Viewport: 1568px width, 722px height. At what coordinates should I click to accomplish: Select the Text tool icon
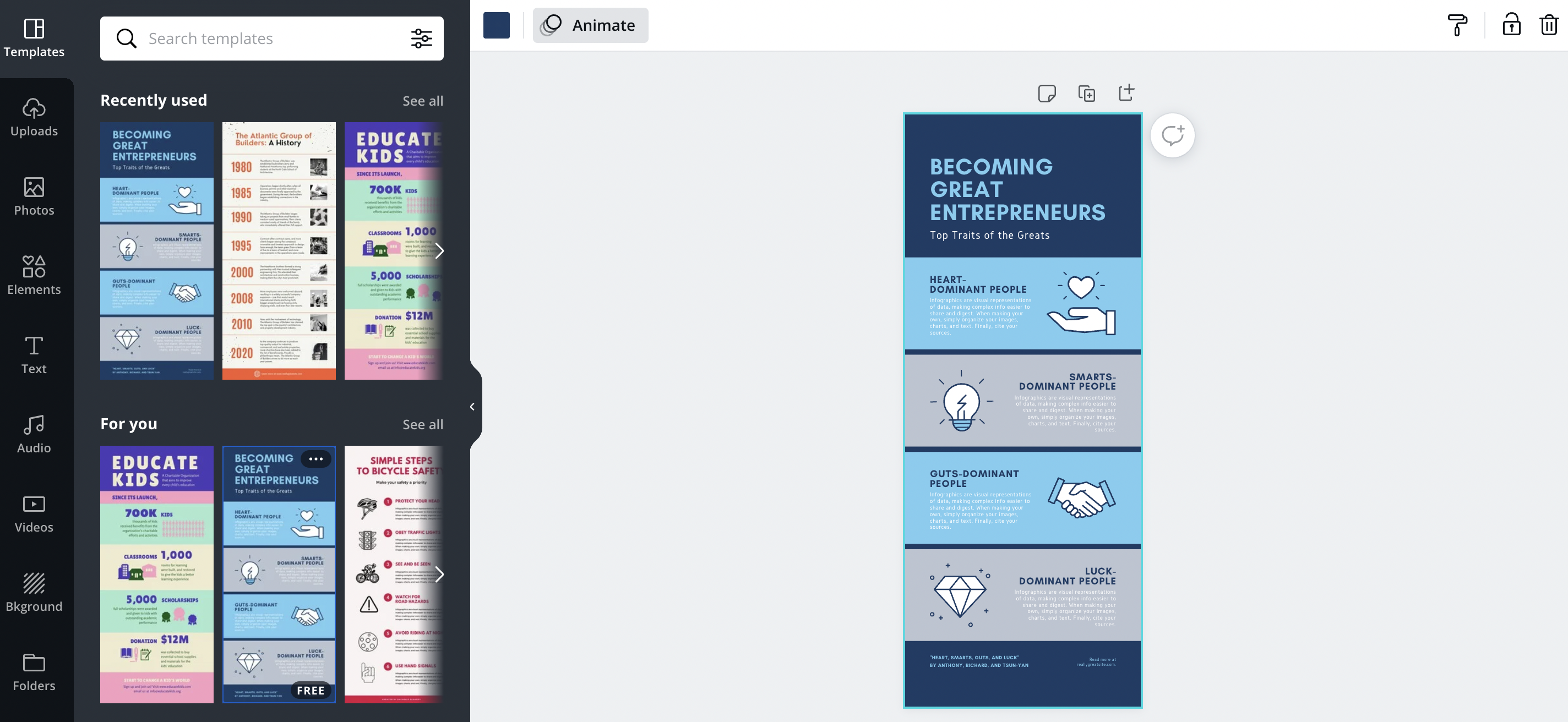tap(34, 353)
